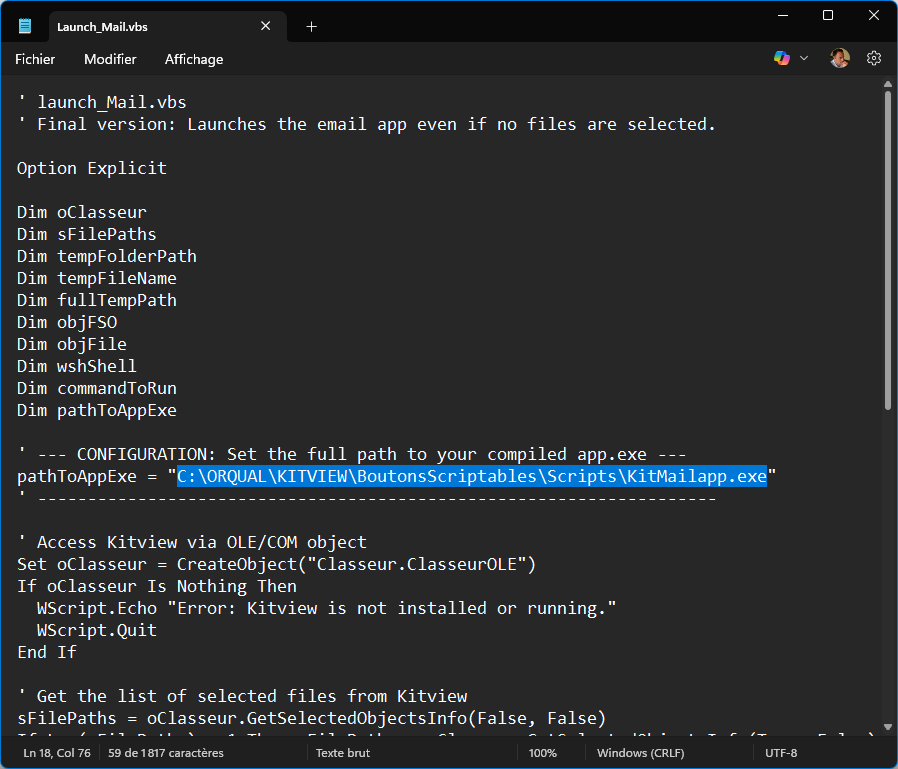This screenshot has height=769, width=898.
Task: Open the Copilot icon in the toolbar
Action: (x=782, y=59)
